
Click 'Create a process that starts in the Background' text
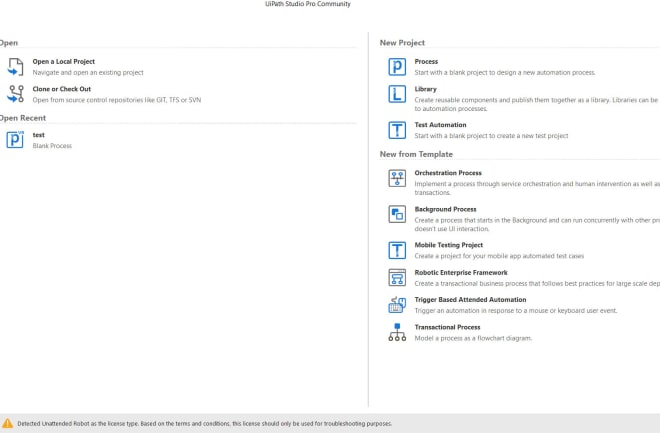pos(537,224)
